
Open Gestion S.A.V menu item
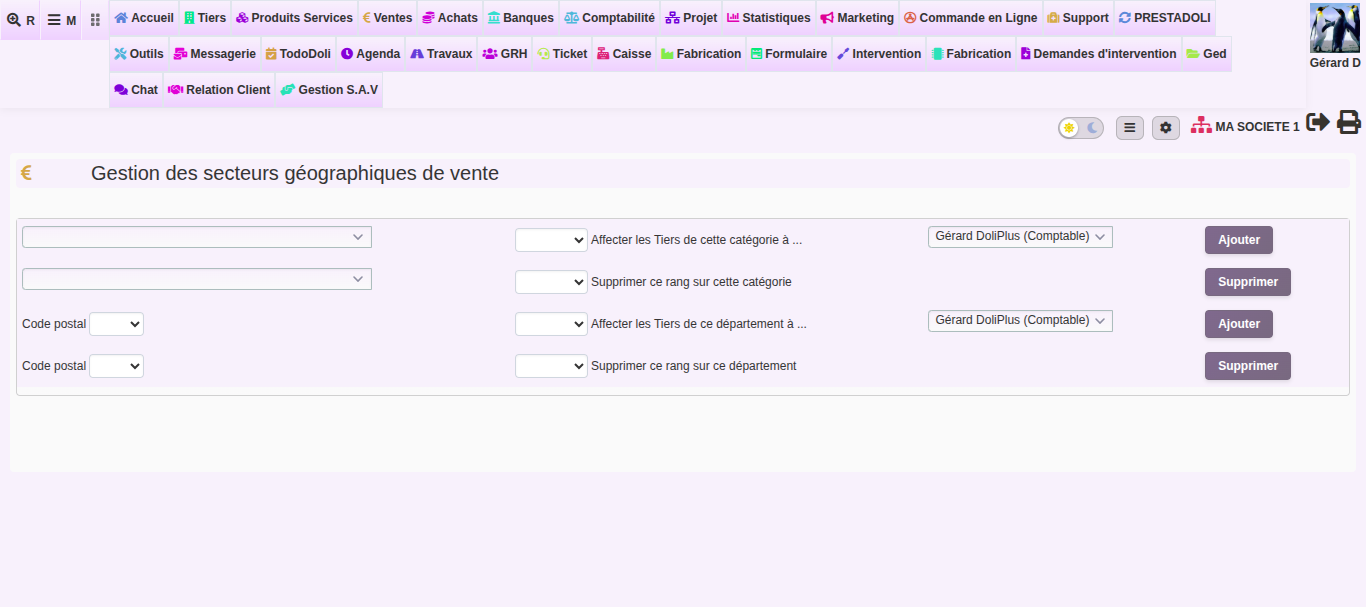(329, 90)
